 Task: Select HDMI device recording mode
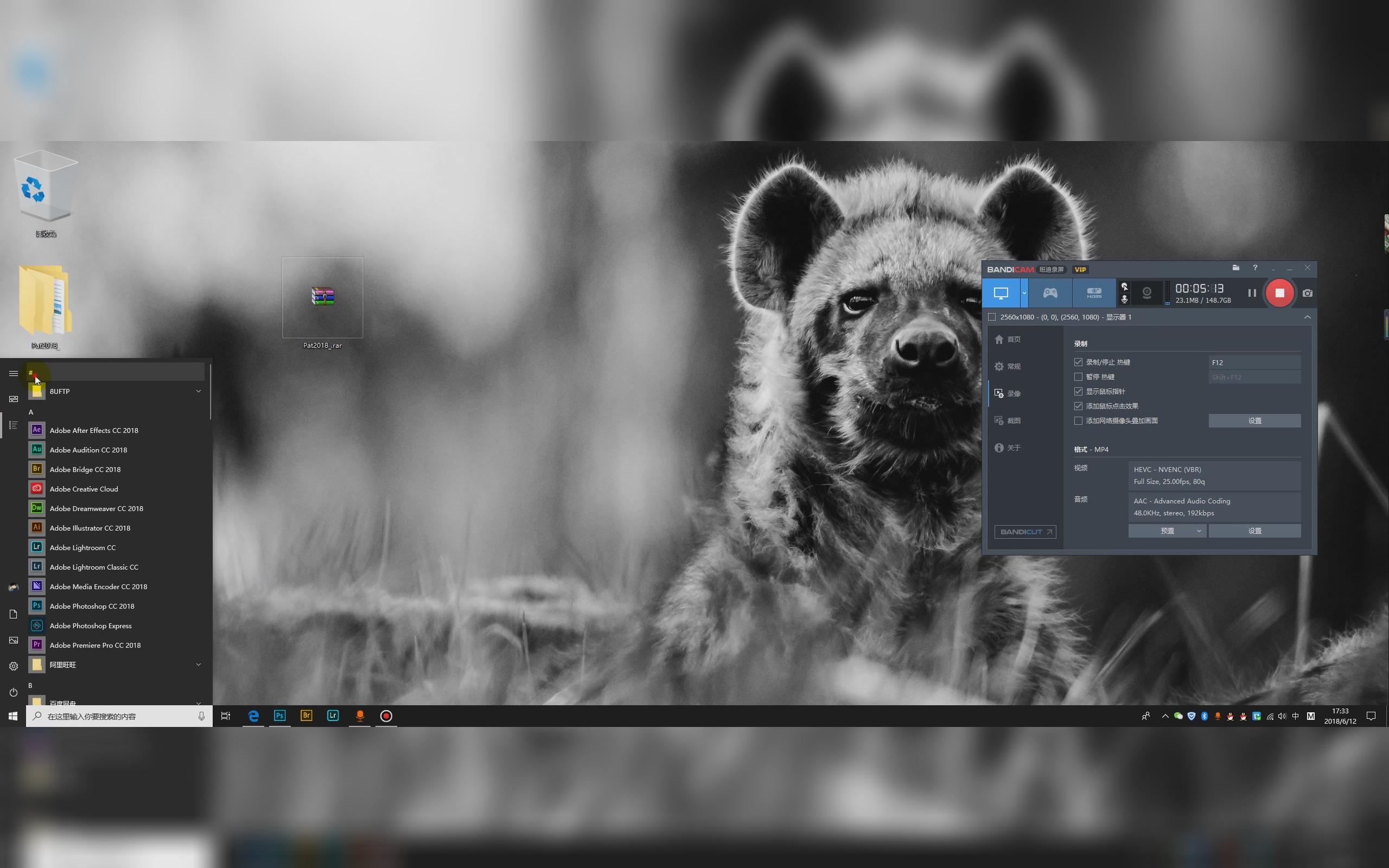(x=1093, y=293)
